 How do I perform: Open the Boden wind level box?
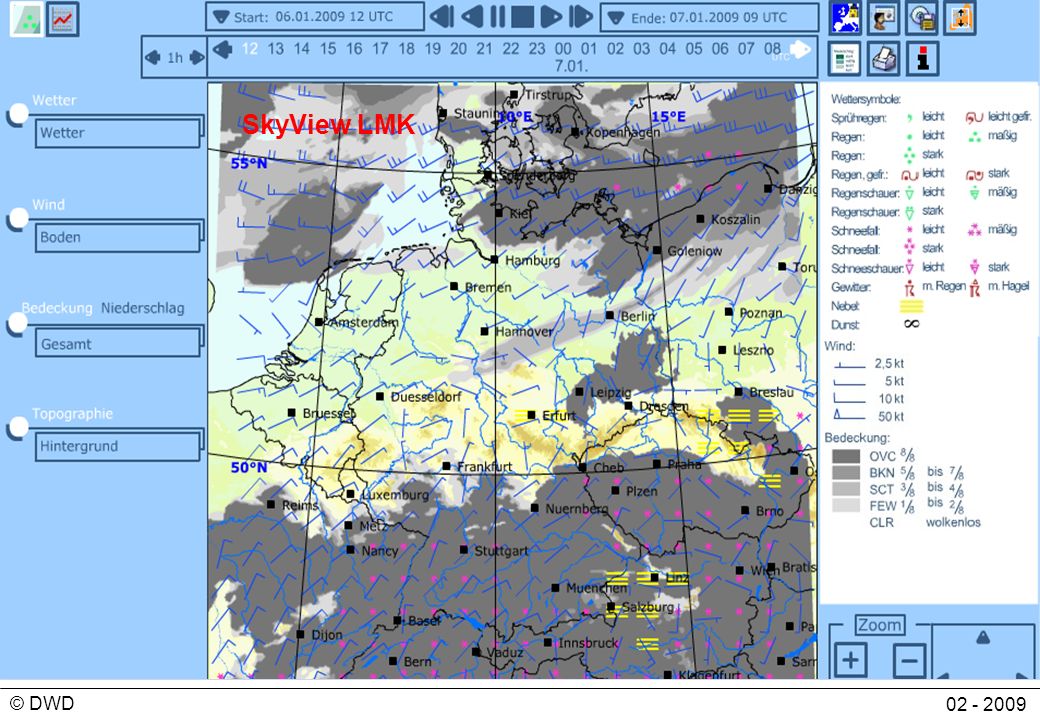(x=118, y=237)
